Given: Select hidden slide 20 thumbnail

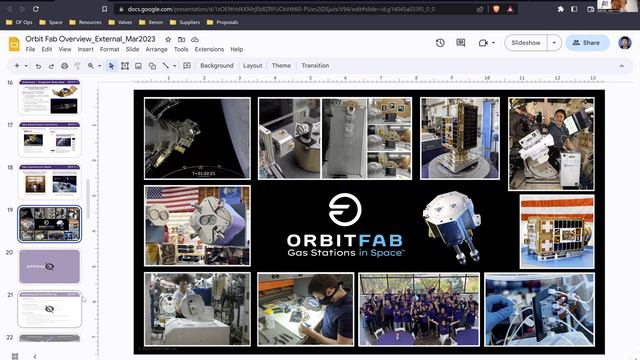Looking at the screenshot, I should click(49, 267).
